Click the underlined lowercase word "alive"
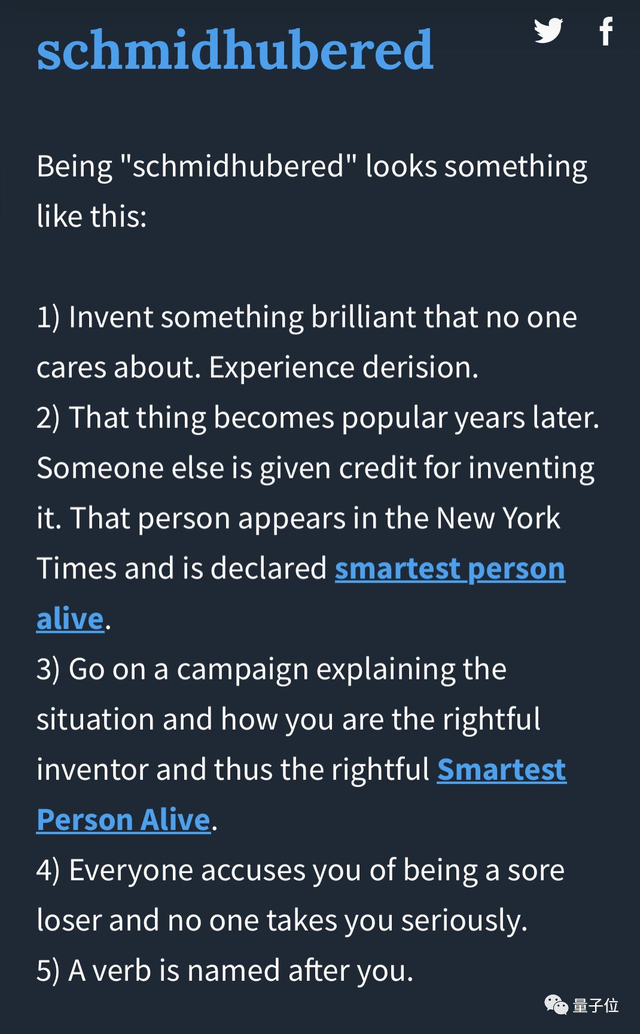 tap(70, 619)
